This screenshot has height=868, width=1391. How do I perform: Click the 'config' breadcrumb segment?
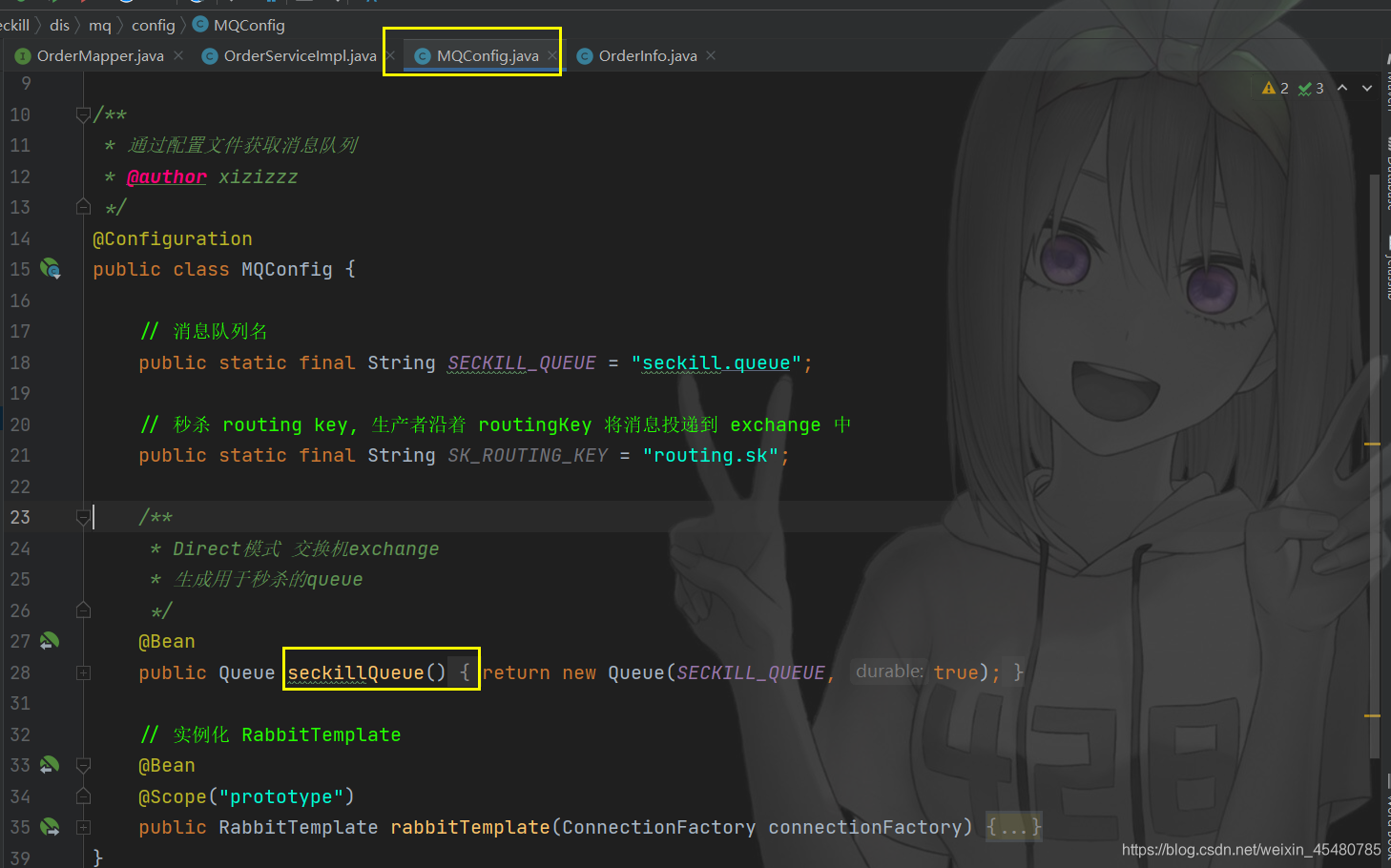pyautogui.click(x=154, y=25)
